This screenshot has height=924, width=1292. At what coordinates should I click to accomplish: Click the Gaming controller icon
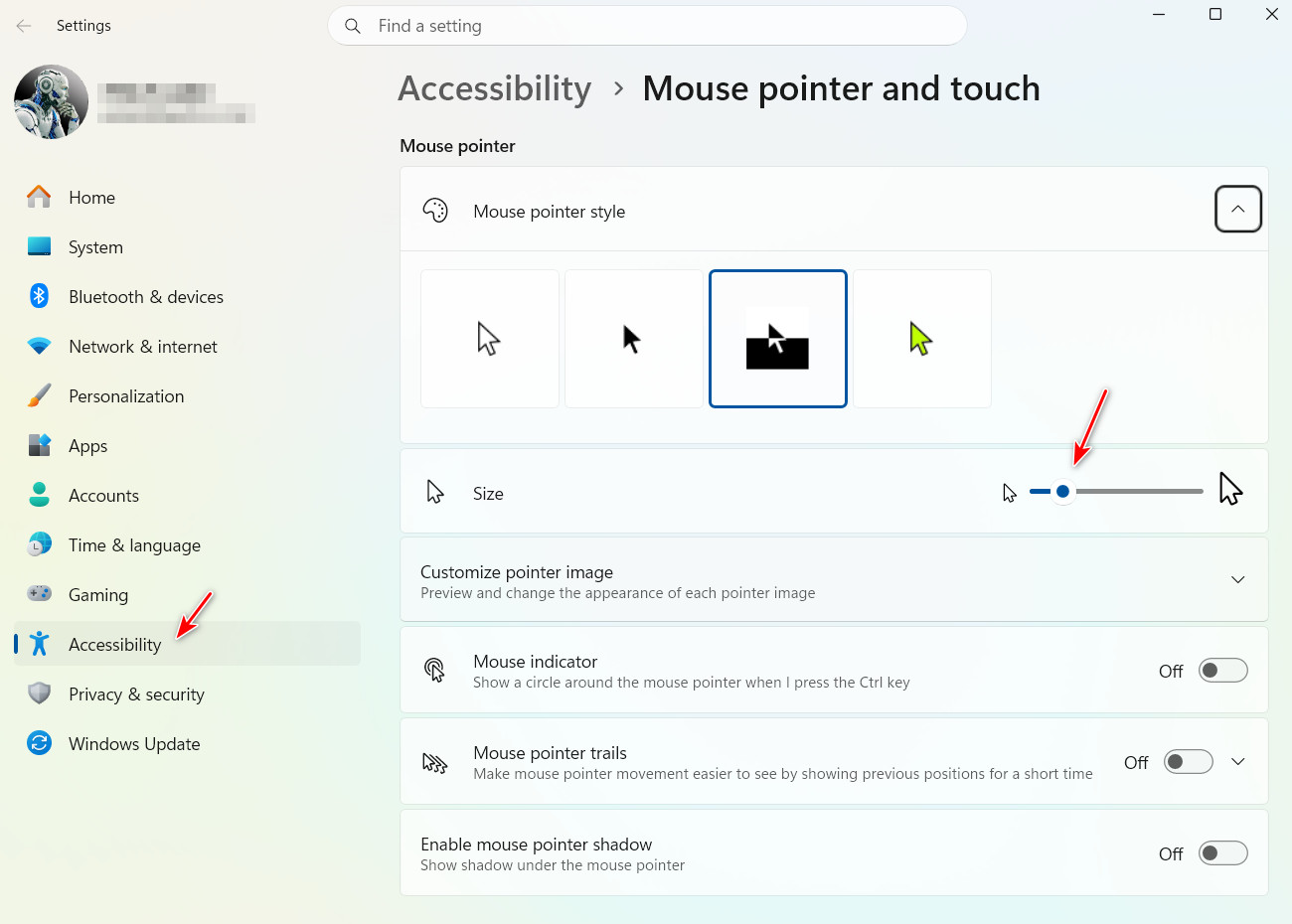(40, 594)
